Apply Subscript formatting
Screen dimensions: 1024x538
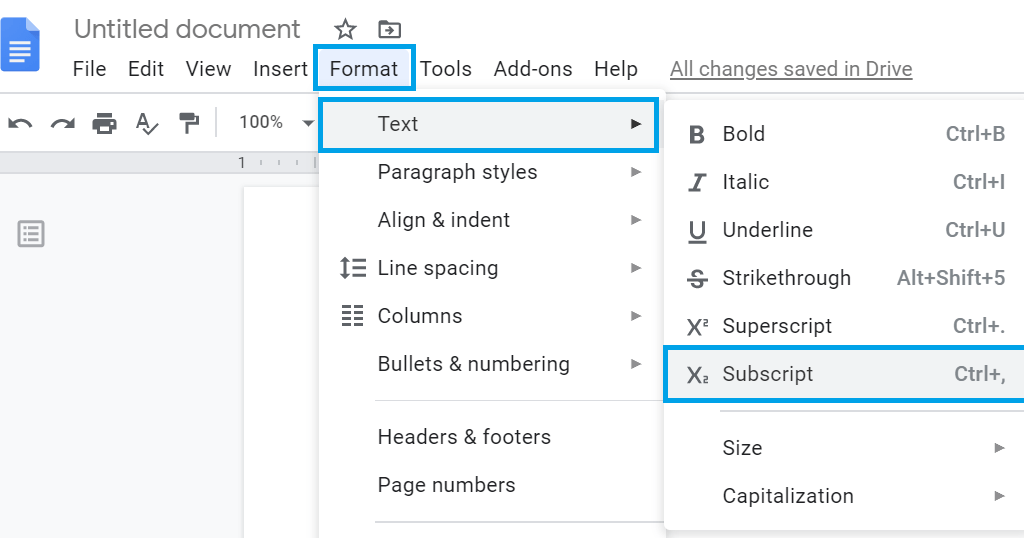coord(844,374)
